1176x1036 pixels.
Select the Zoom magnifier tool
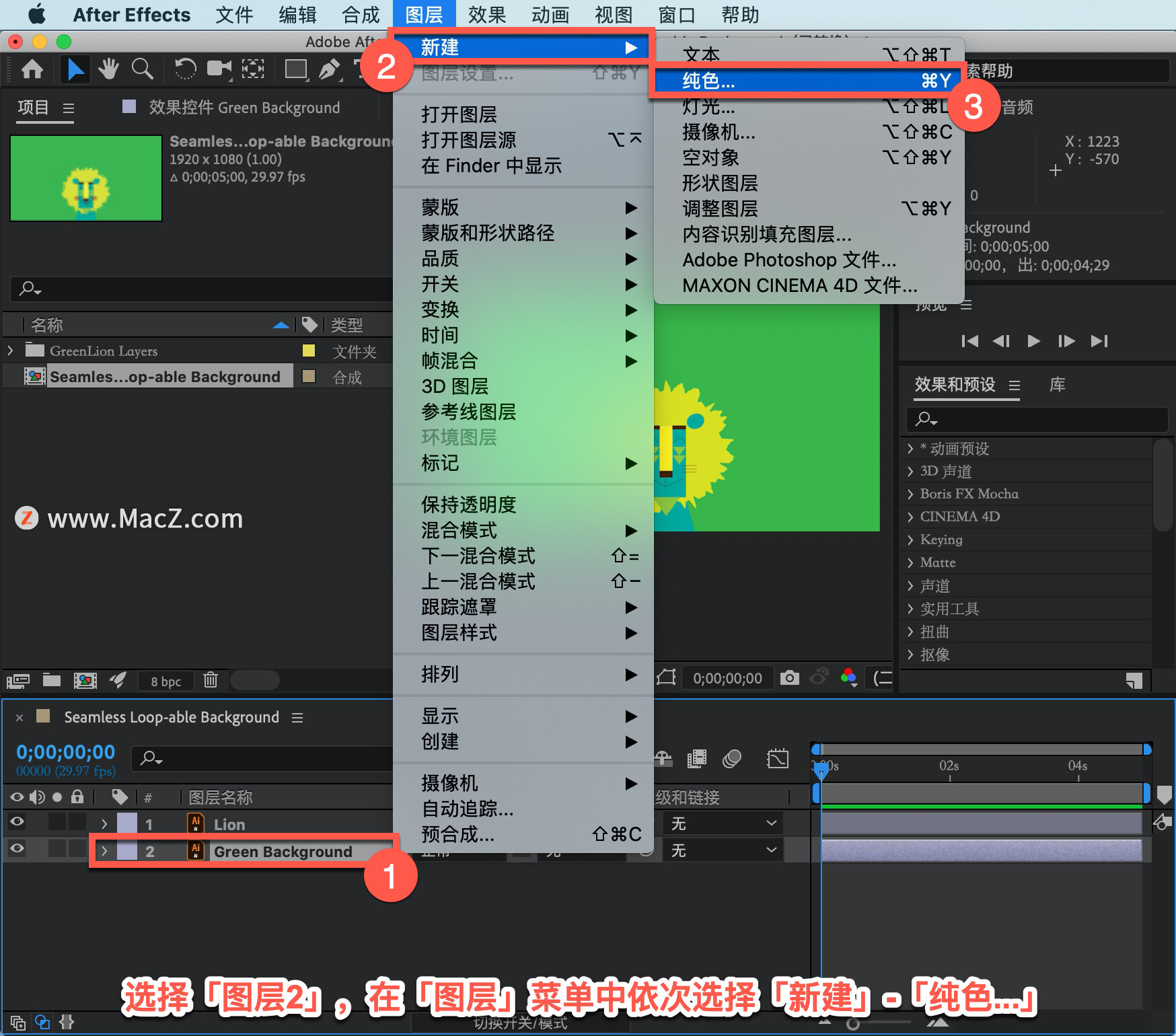(x=142, y=69)
